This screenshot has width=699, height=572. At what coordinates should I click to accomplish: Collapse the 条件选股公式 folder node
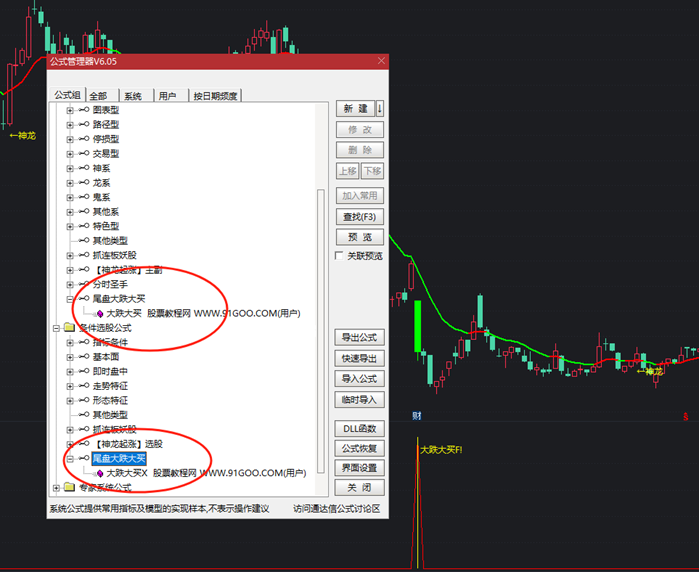56,327
